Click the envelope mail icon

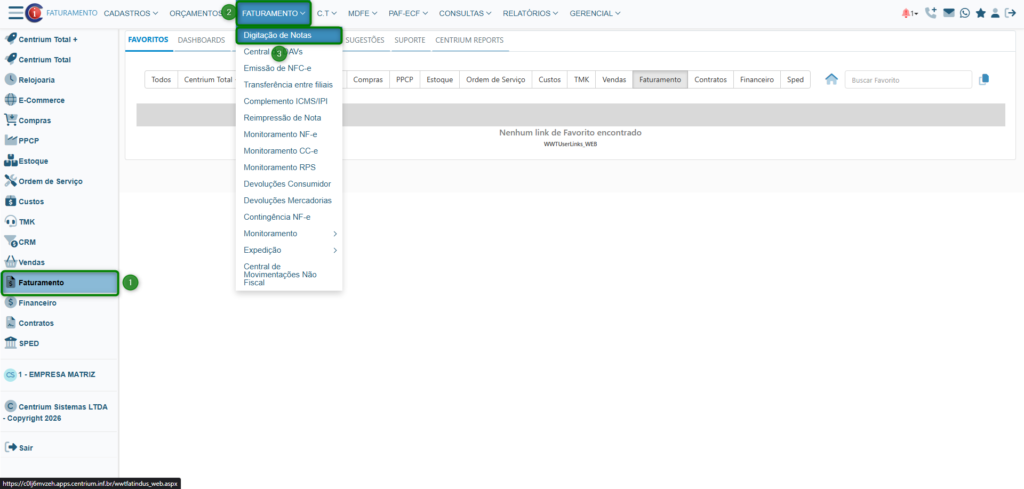pyautogui.click(x=949, y=14)
